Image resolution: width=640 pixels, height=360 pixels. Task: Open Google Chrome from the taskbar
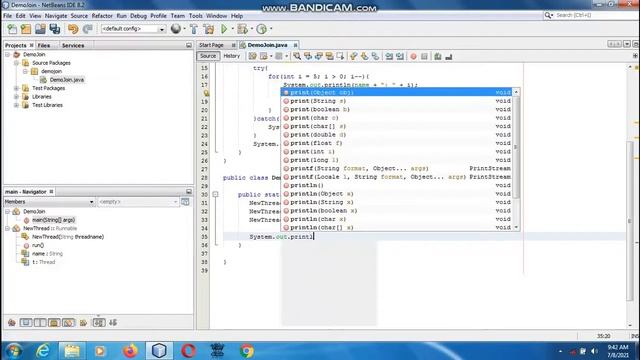tap(247, 351)
